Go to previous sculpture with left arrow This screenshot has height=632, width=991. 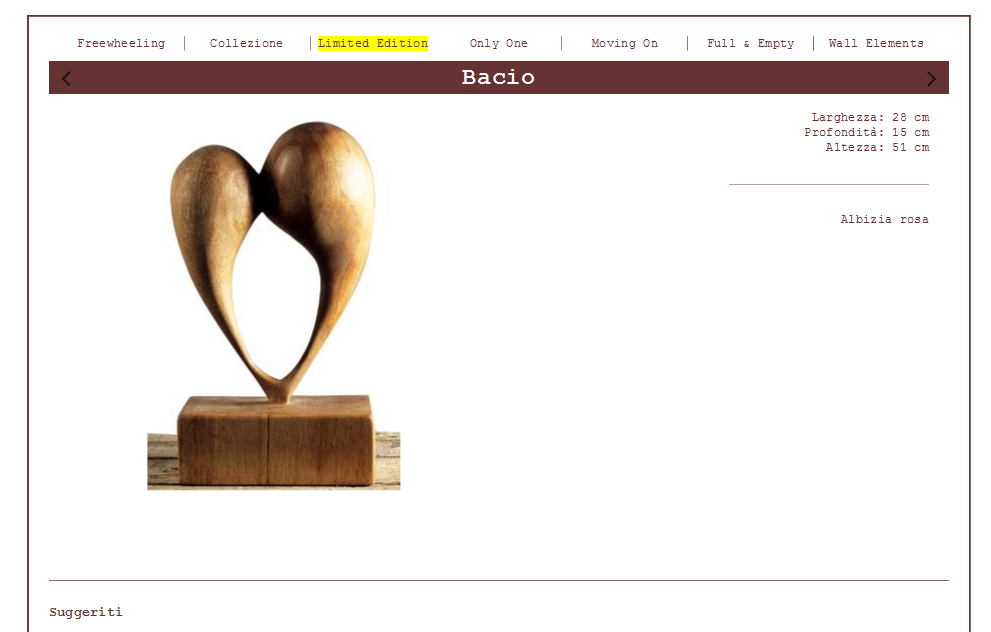pos(66,79)
